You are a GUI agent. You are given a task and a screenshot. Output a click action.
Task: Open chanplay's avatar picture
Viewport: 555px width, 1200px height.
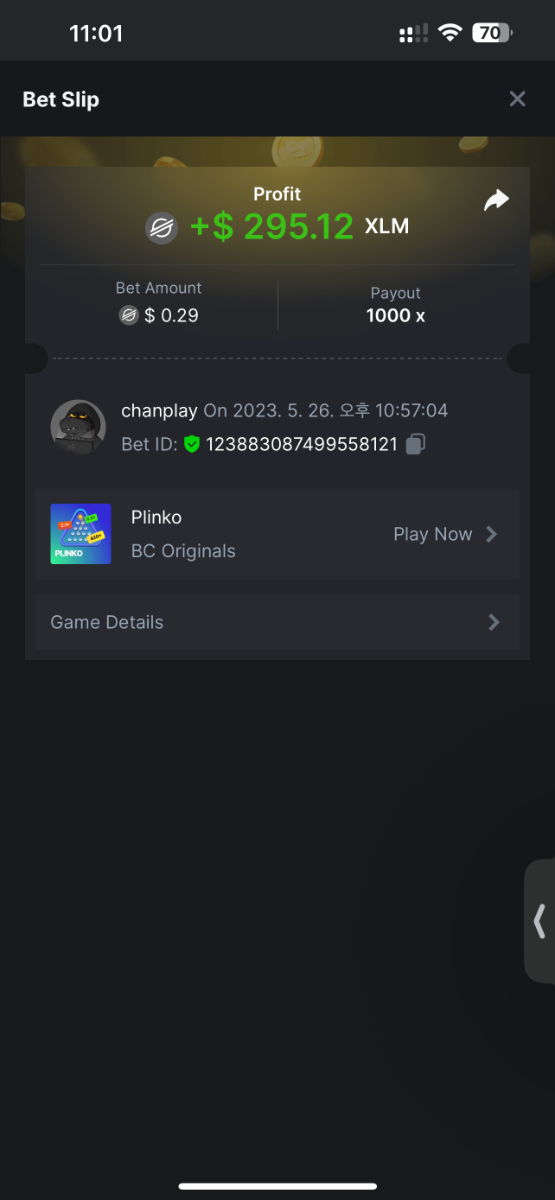(78, 427)
